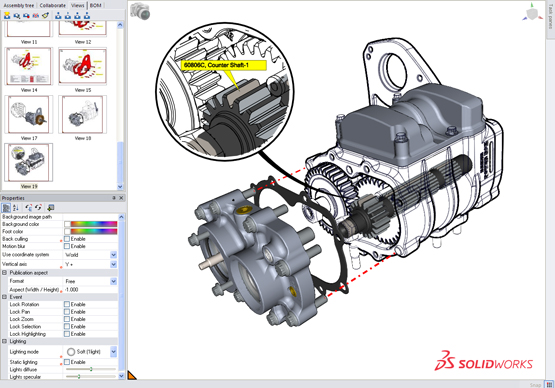Click the orange triangle at viewport corner
555x388 pixels.
pyautogui.click(x=132, y=375)
